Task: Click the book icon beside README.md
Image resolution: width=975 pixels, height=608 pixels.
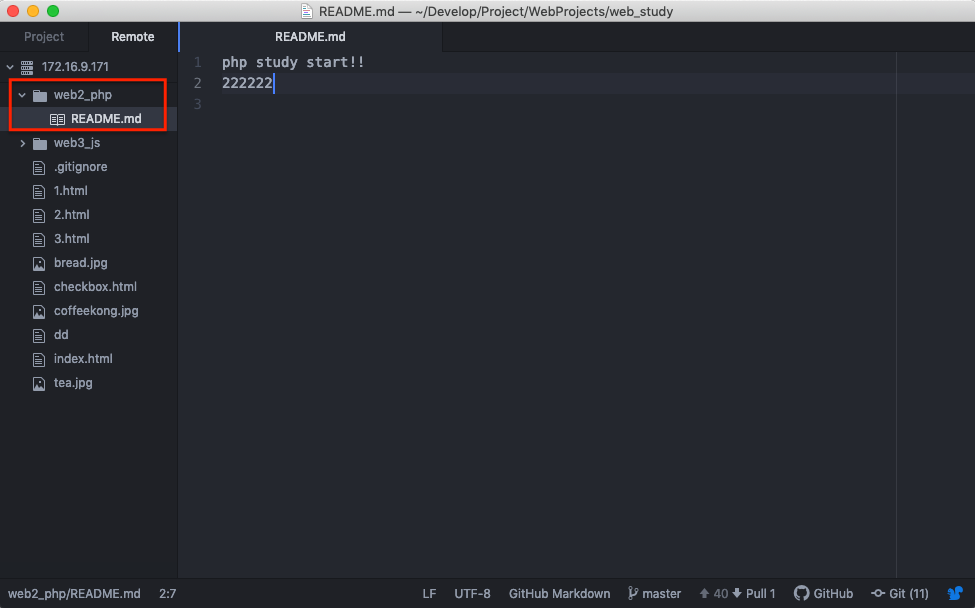Action: (x=57, y=119)
